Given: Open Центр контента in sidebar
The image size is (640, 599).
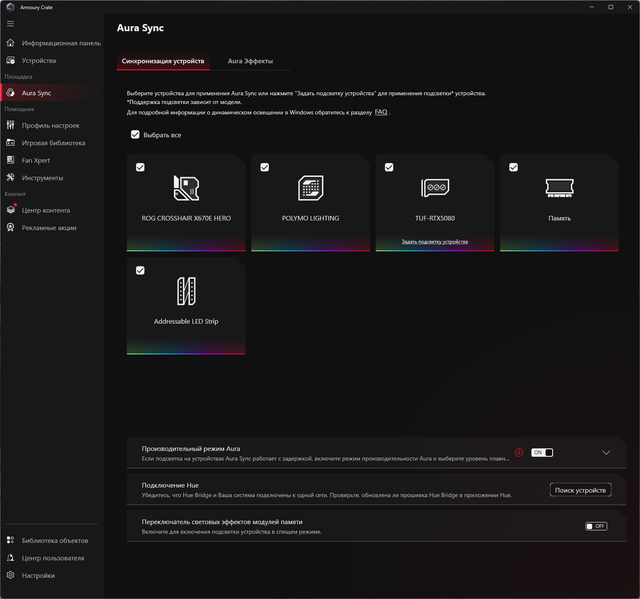Looking at the screenshot, I should coord(52,210).
